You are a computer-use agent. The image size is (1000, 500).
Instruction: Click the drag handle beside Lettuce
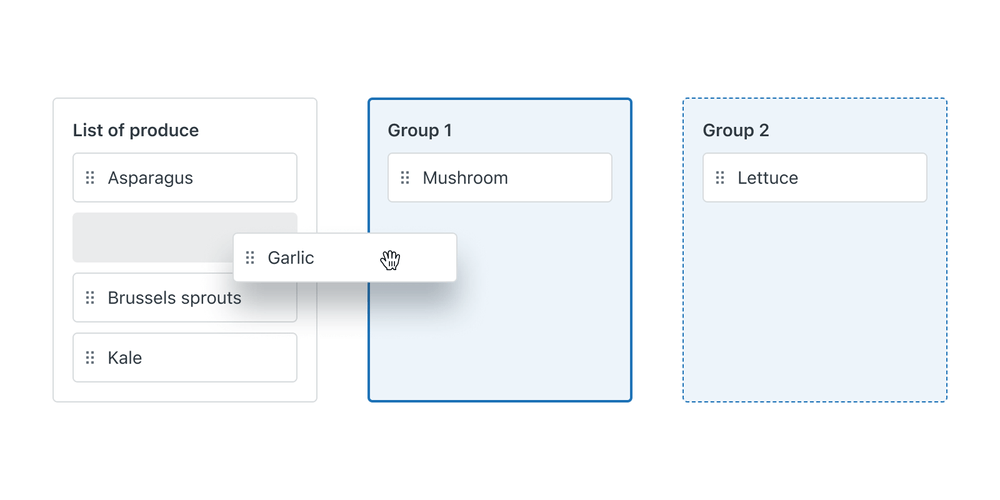tap(720, 177)
